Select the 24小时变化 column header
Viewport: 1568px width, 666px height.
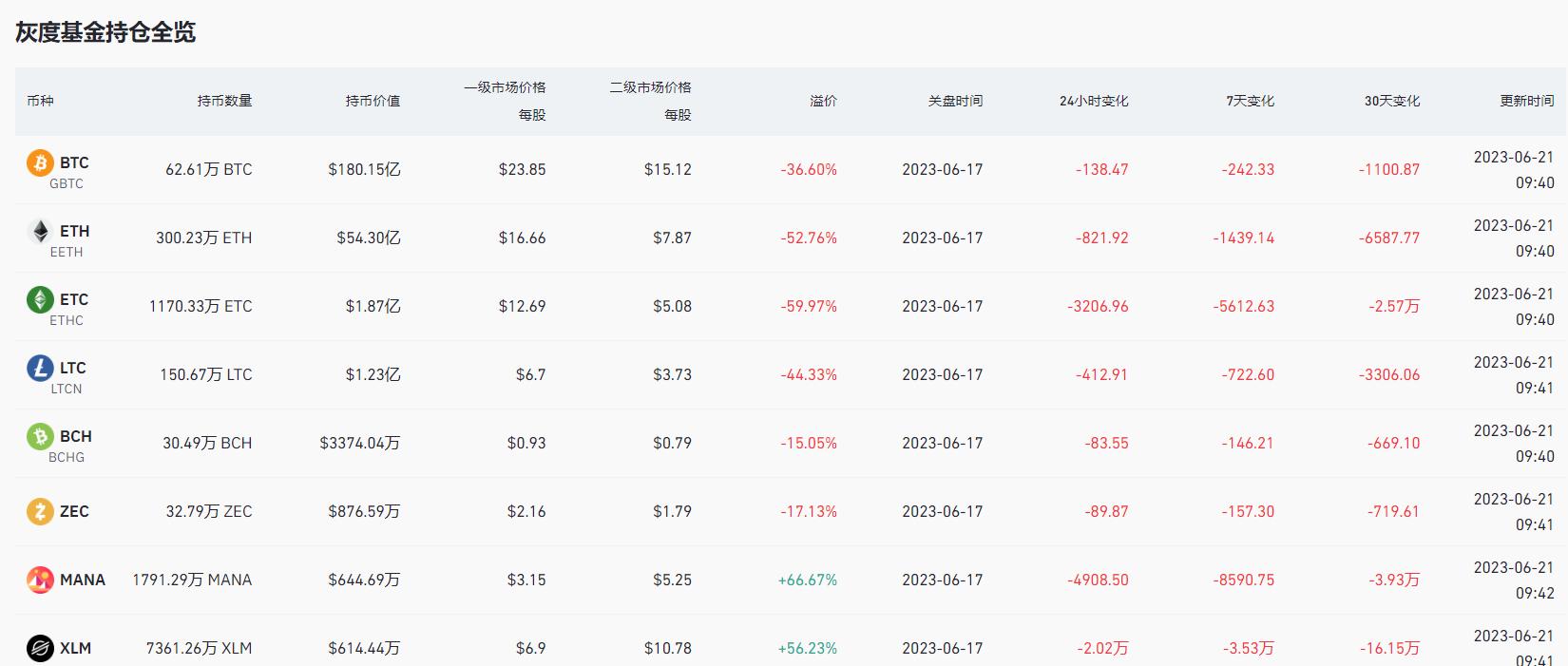(1094, 101)
